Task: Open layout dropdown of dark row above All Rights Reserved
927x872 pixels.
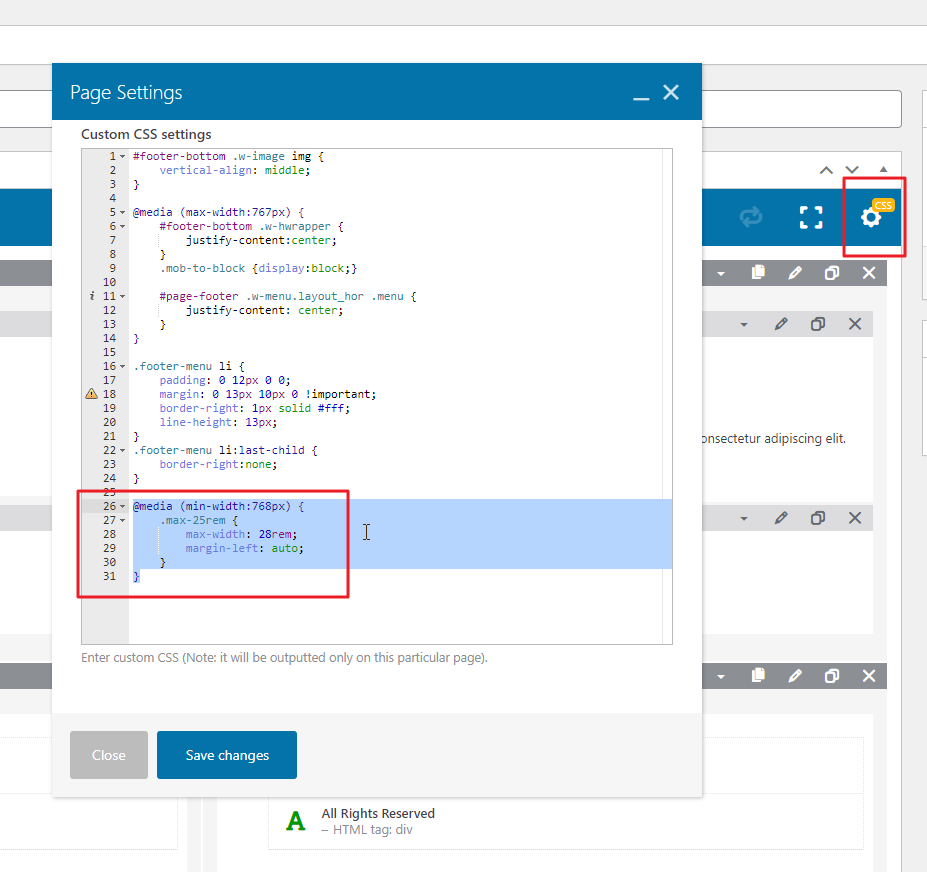Action: coord(721,676)
